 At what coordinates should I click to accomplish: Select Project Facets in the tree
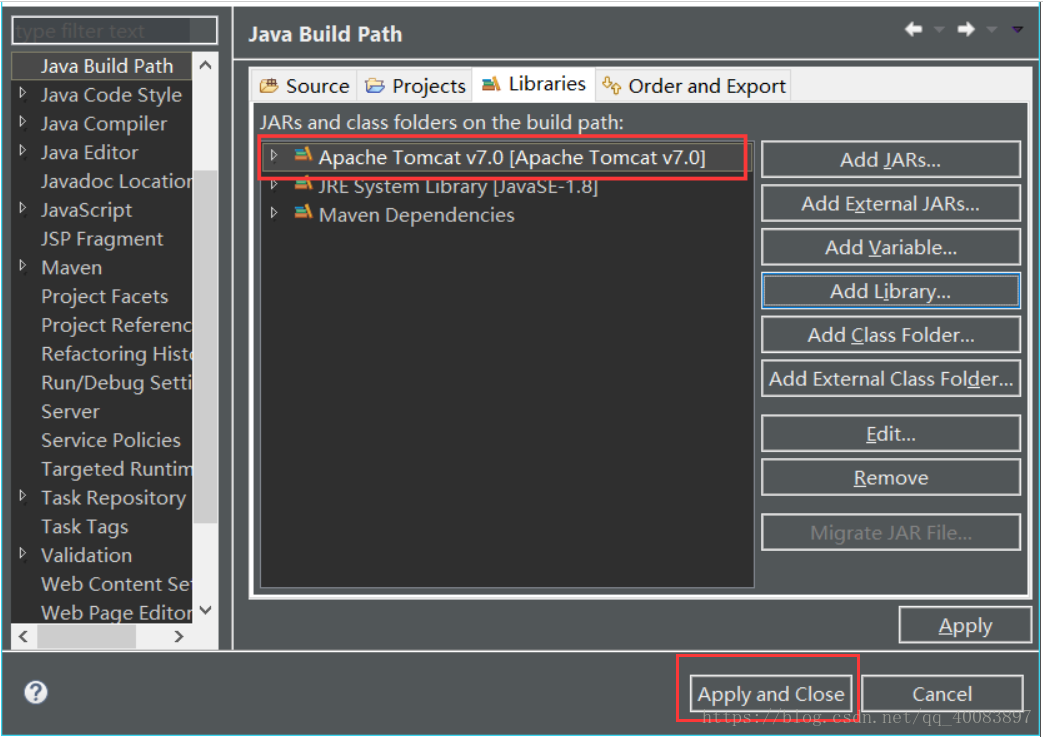tap(104, 296)
